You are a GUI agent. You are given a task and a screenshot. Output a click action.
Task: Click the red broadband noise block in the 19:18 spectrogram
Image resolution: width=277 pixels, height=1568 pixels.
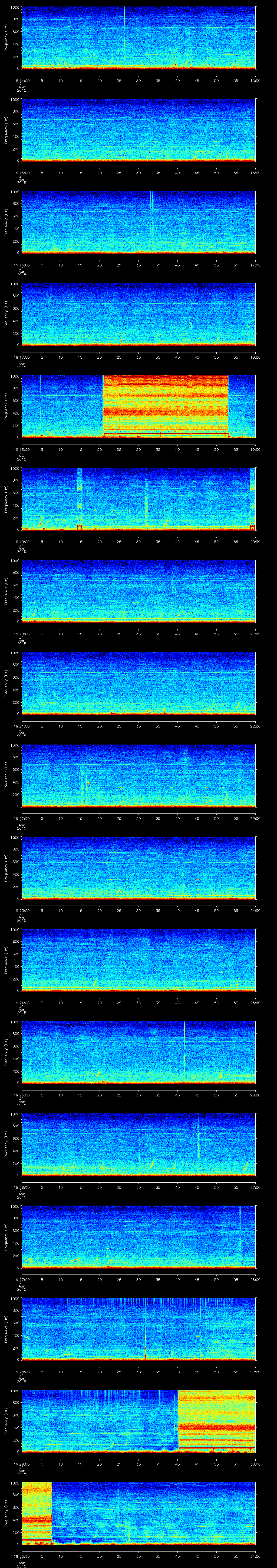(166, 405)
